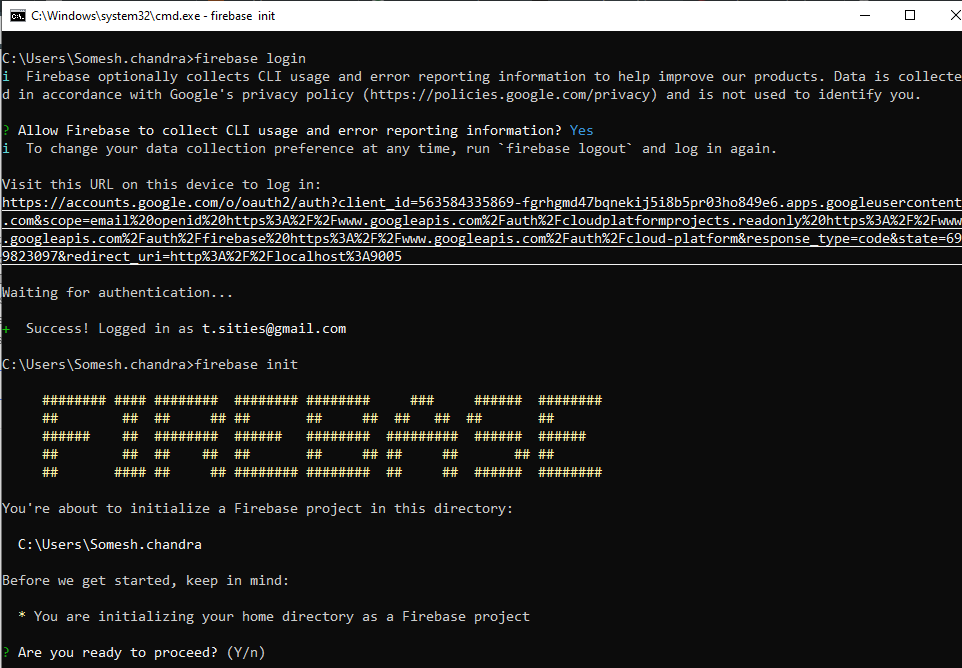Close the command prompt window
The width and height of the screenshot is (962, 668).
[x=953, y=14]
